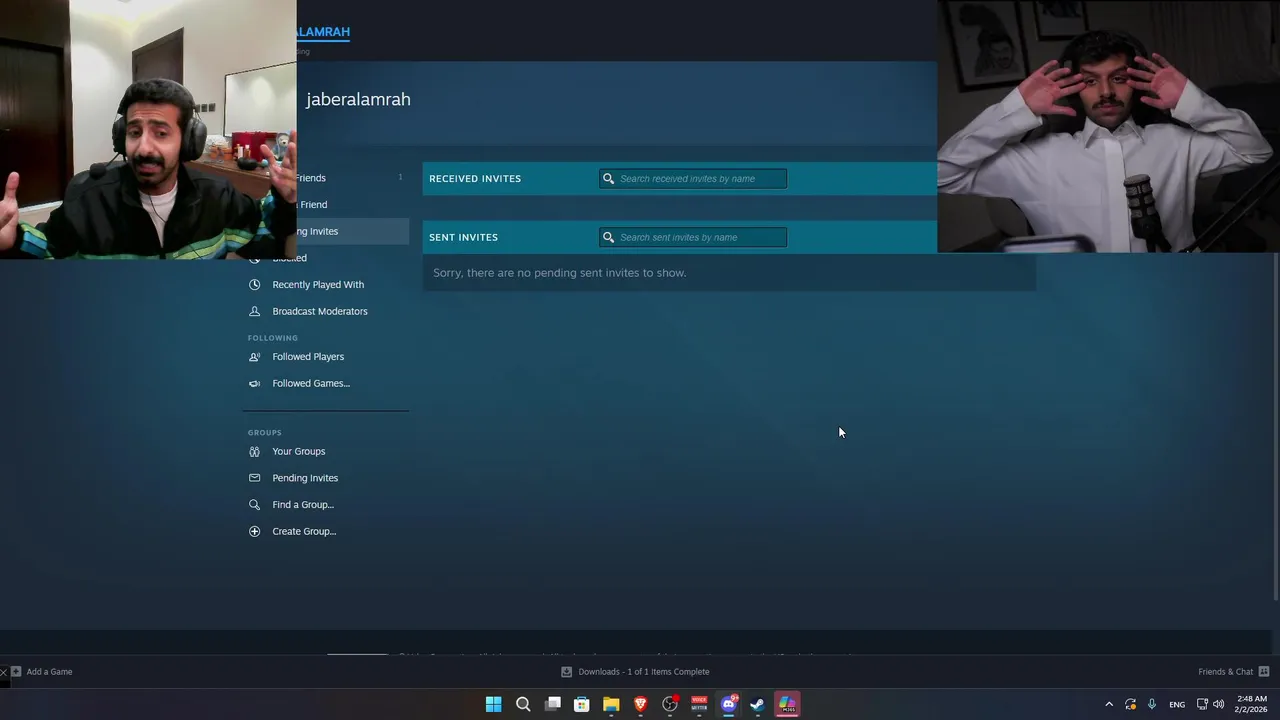Select Broadcast Moderators

320,311
